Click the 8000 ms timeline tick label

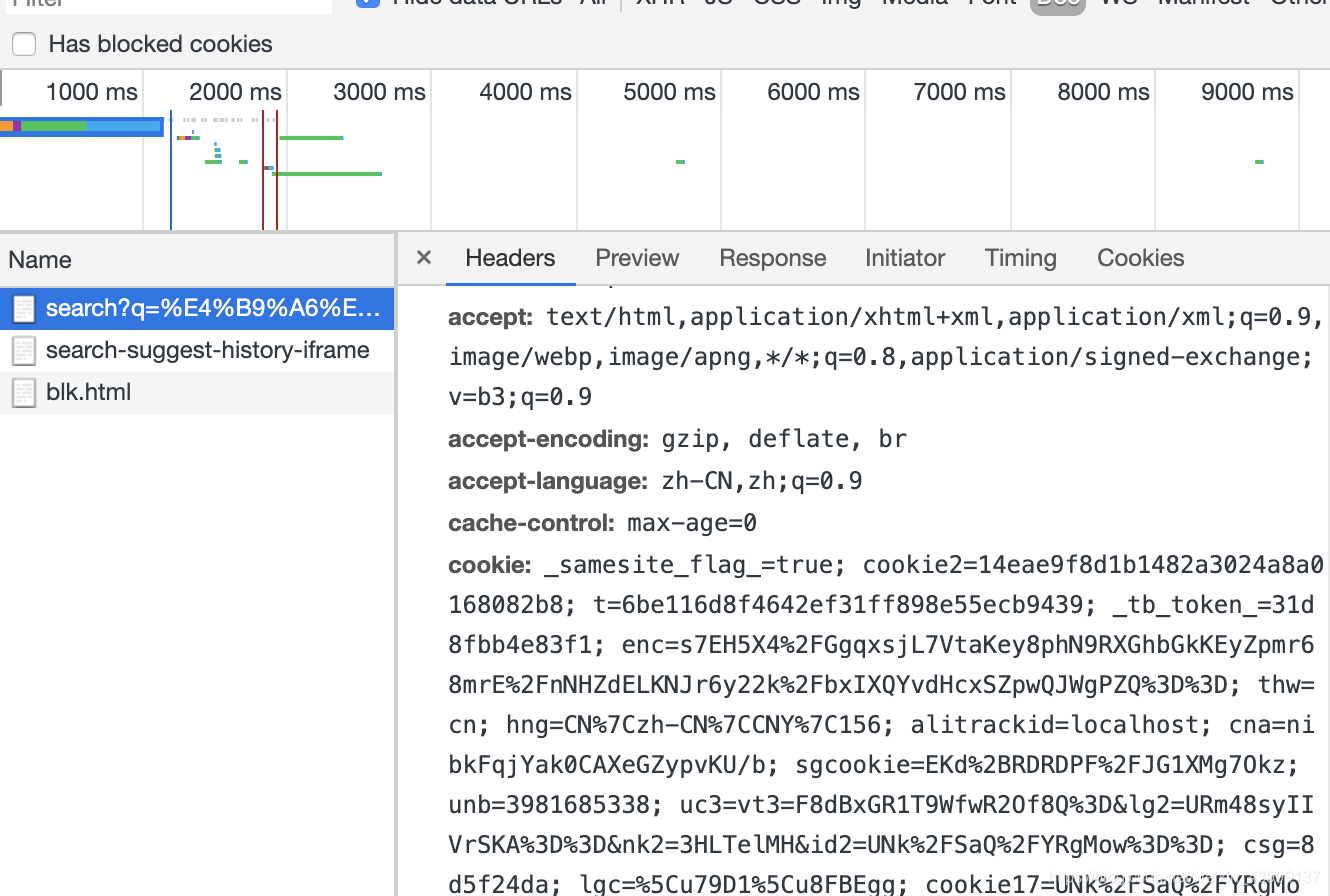pyautogui.click(x=1103, y=92)
